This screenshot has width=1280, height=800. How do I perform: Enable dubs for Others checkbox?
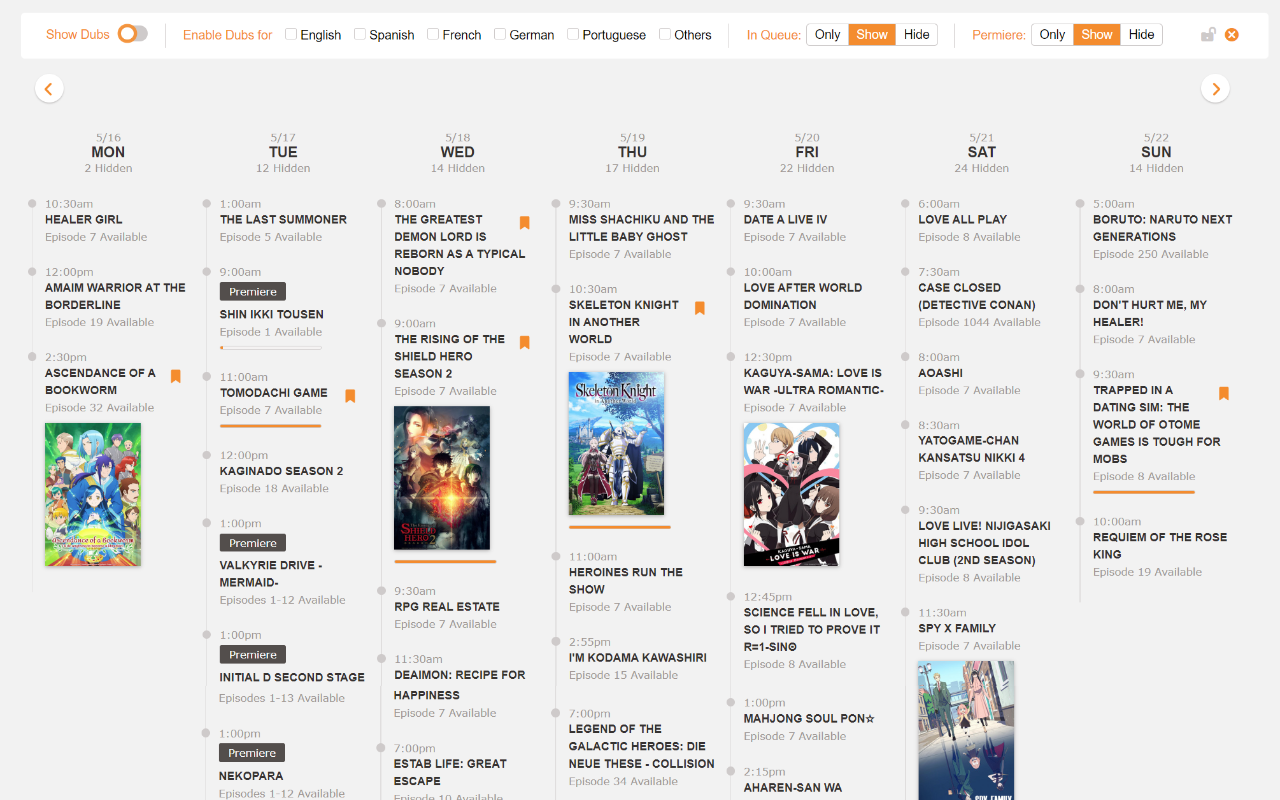pyautogui.click(x=665, y=34)
